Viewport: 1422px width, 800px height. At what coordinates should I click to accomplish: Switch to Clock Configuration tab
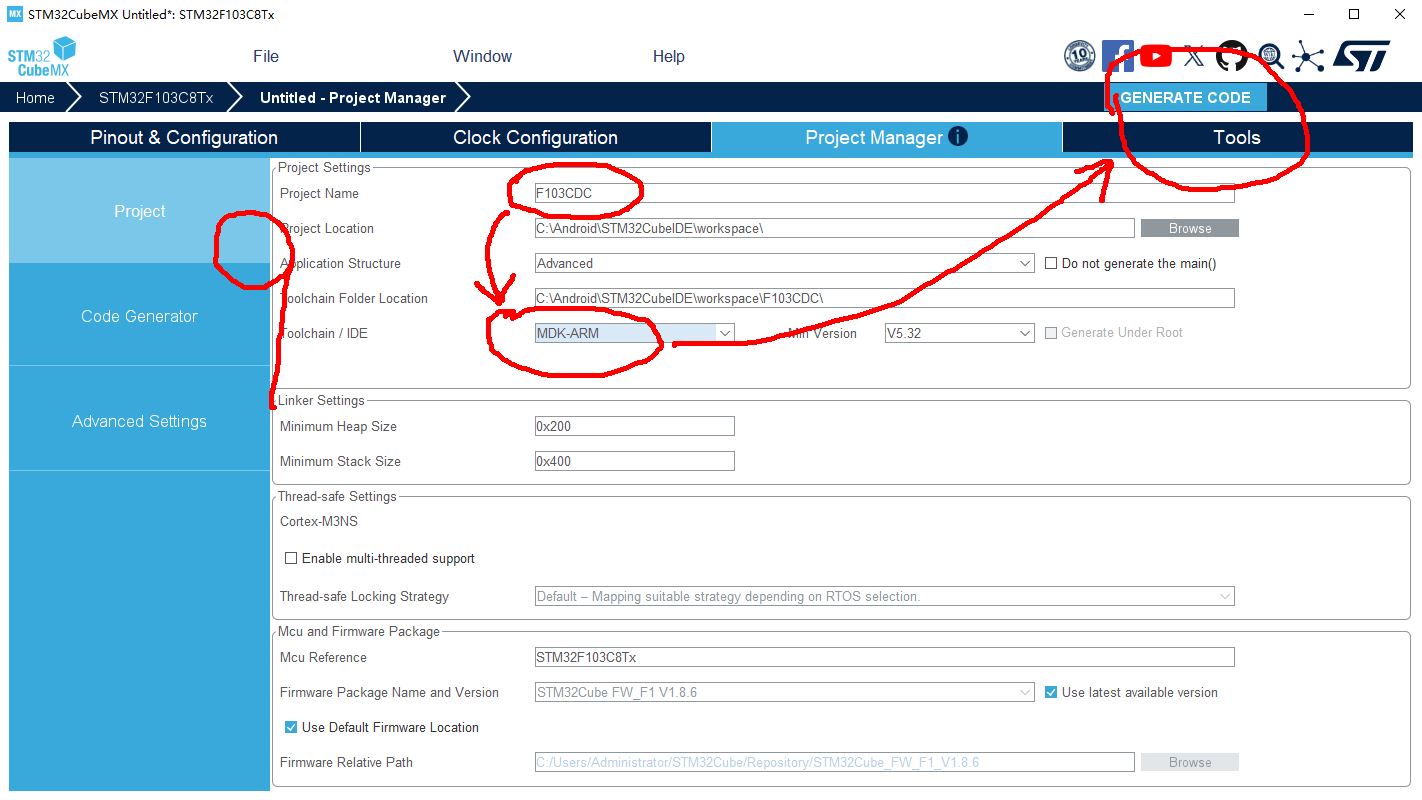pyautogui.click(x=536, y=137)
